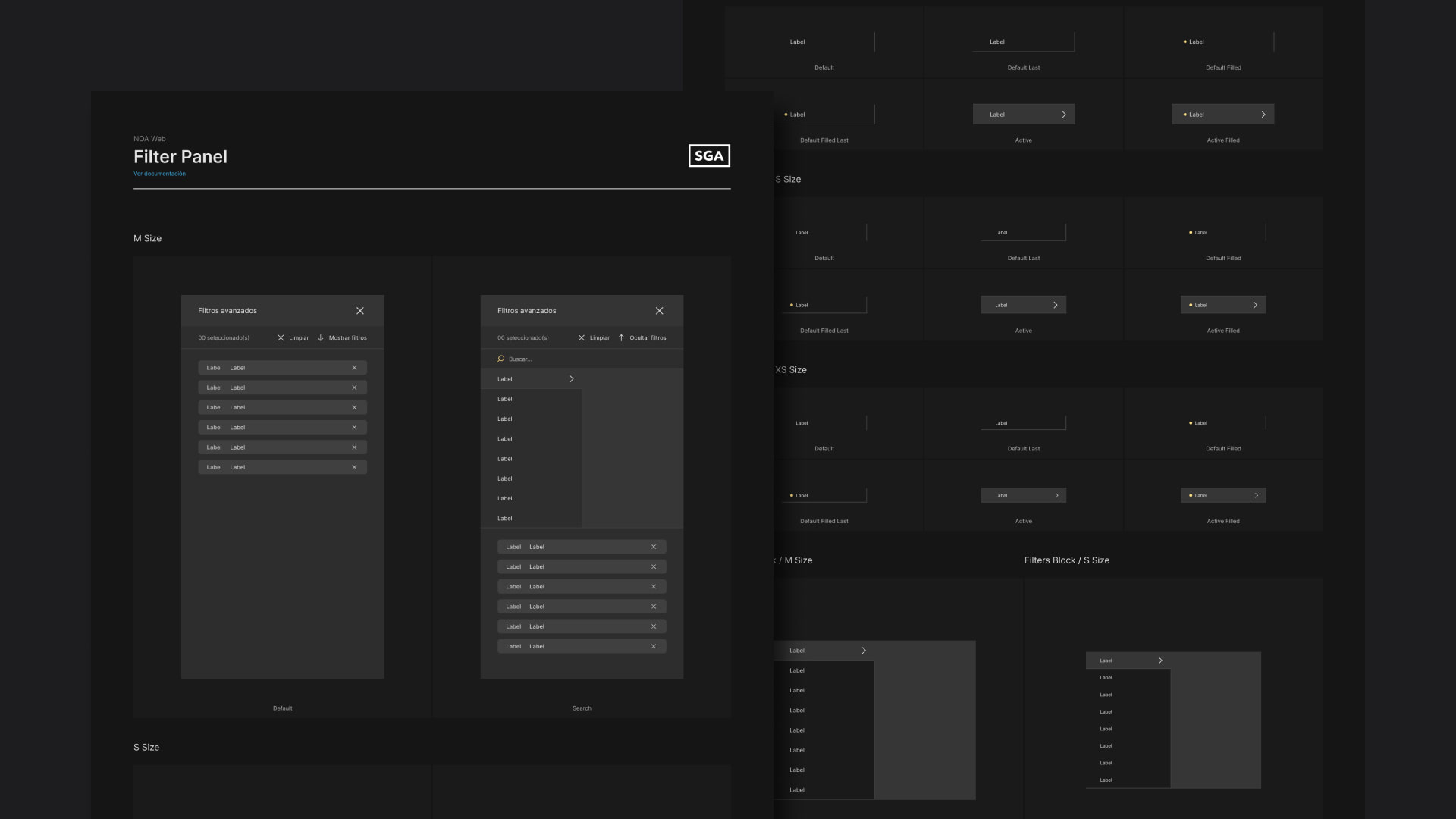Remove the topmost chip in the Search panel
The image size is (1456, 819).
point(654,547)
